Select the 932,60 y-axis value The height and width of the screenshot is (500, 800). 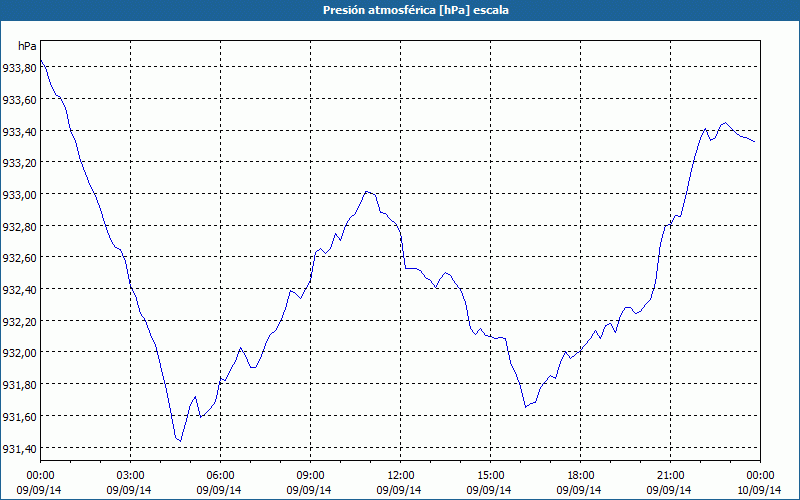pos(19,258)
